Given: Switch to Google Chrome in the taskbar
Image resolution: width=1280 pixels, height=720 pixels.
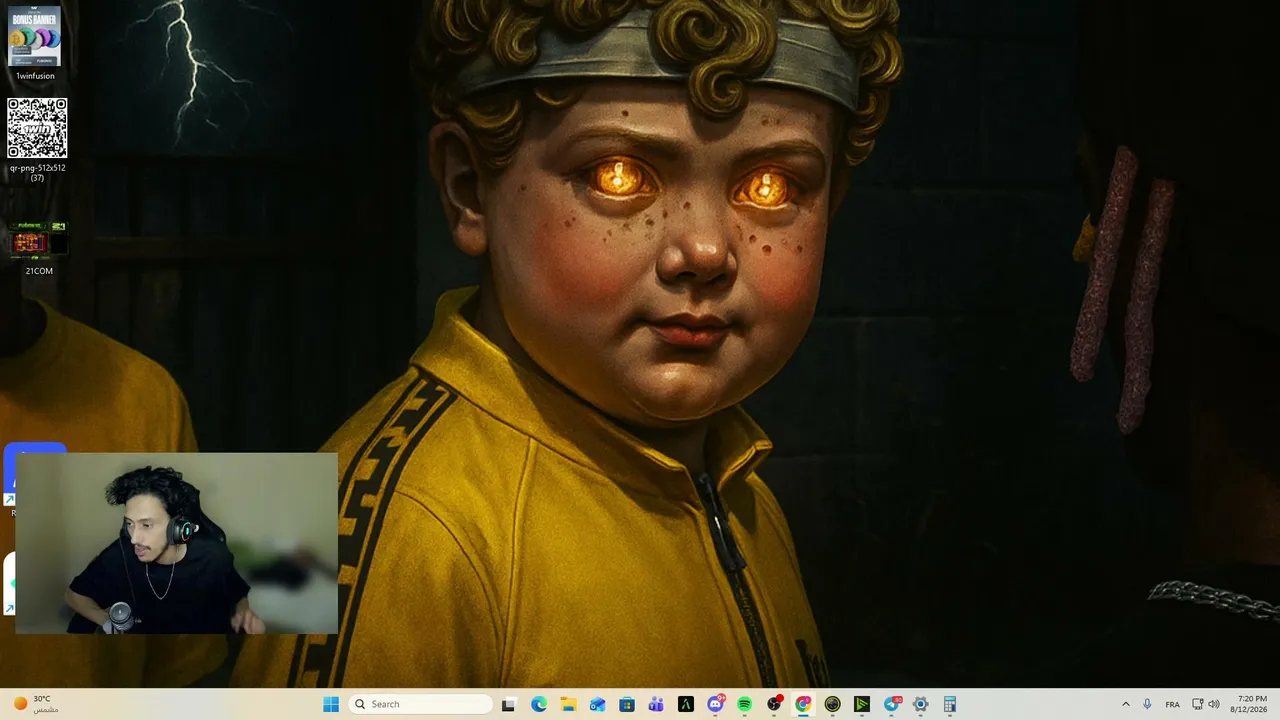Looking at the screenshot, I should pyautogui.click(x=803, y=704).
